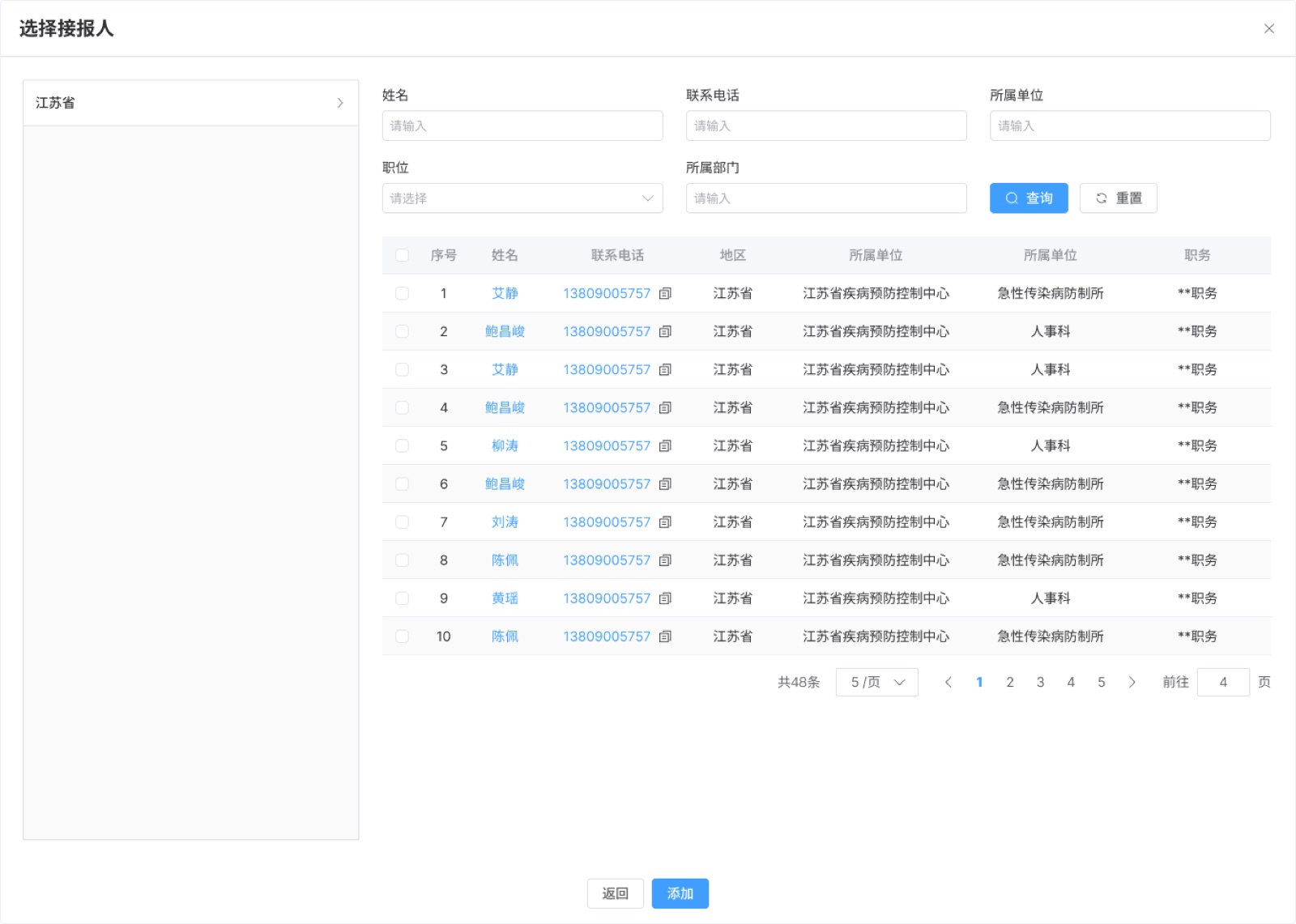Go to next page arrow
Screen dimensions: 1296x924
coord(1132,682)
